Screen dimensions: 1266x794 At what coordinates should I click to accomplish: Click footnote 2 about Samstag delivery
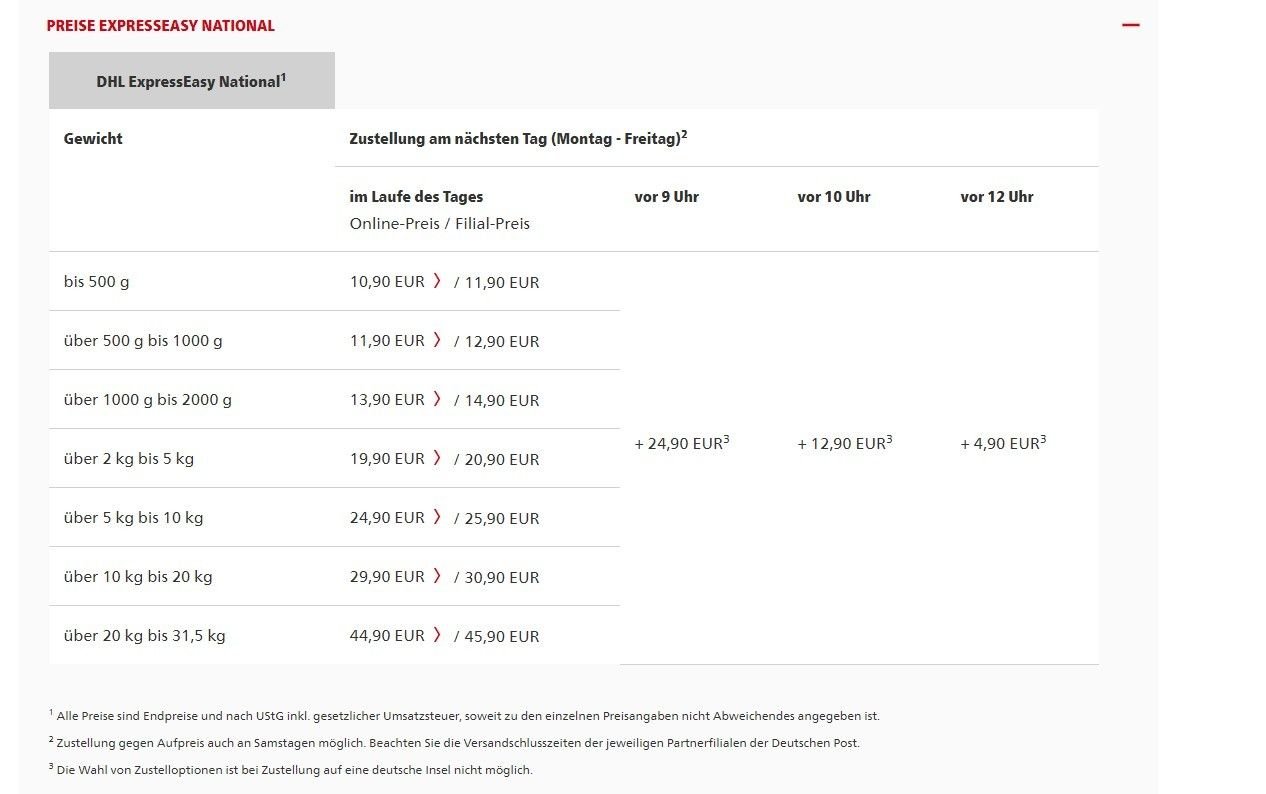tap(454, 743)
